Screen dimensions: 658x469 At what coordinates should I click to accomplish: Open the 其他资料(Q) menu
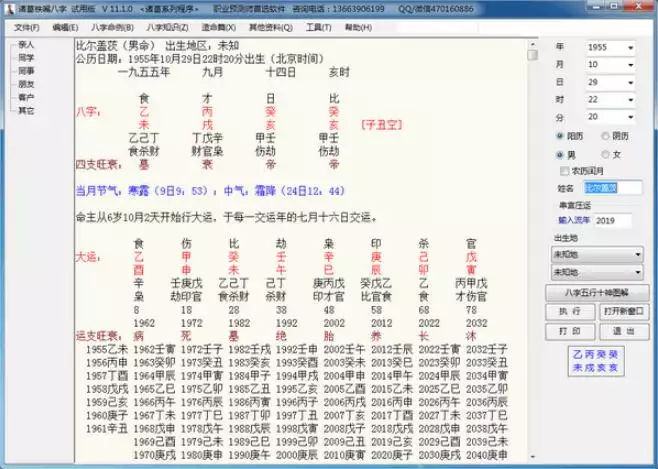271,28
